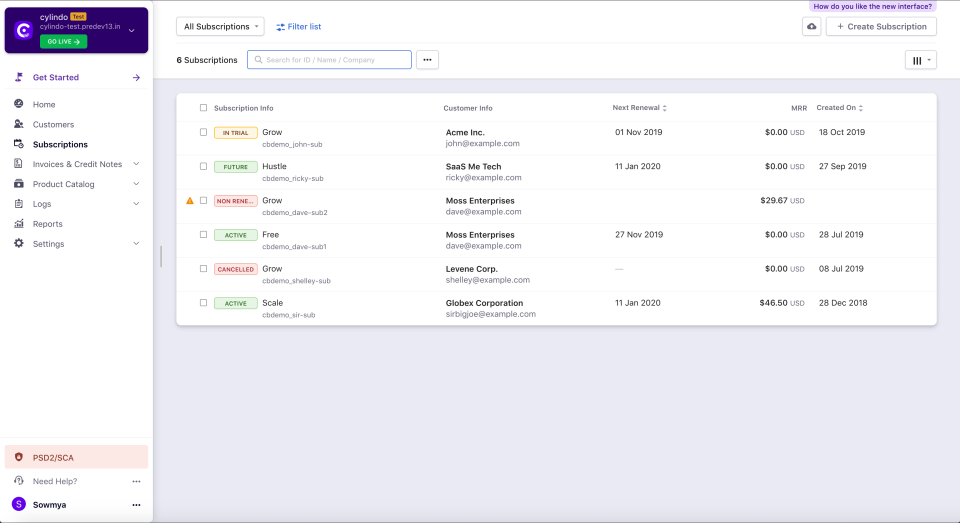Check the box for cbdemo_john-sub row
The width and height of the screenshot is (960, 523).
(x=204, y=132)
